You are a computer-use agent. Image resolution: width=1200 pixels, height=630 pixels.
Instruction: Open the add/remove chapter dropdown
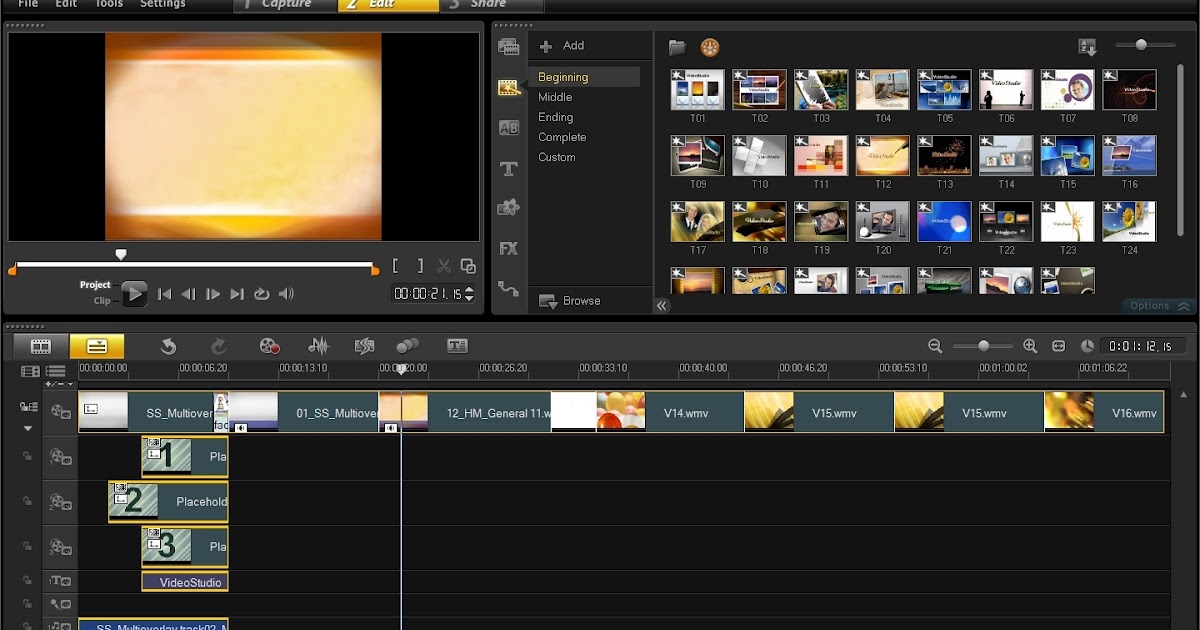coord(59,384)
